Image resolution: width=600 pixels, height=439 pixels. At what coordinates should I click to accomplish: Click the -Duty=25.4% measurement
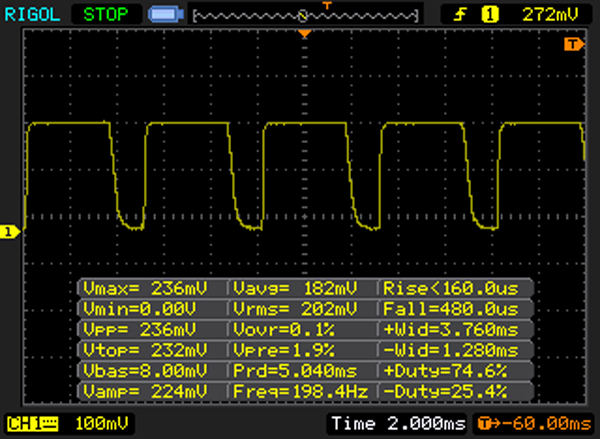[x=445, y=392]
